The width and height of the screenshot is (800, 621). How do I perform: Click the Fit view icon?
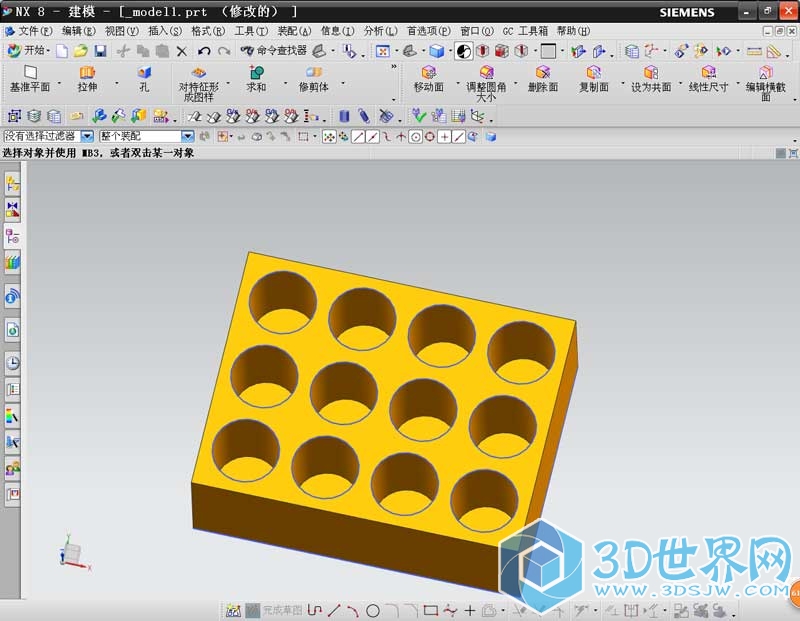point(383,51)
